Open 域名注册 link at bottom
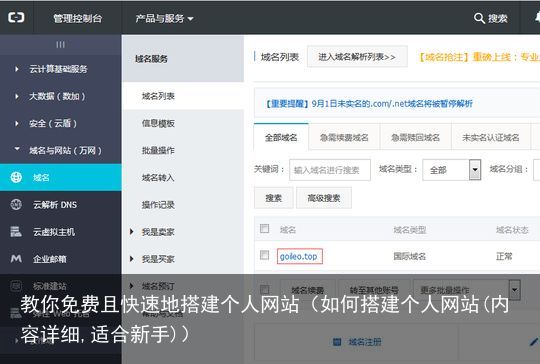The height and width of the screenshot is (364, 540). [x=365, y=342]
